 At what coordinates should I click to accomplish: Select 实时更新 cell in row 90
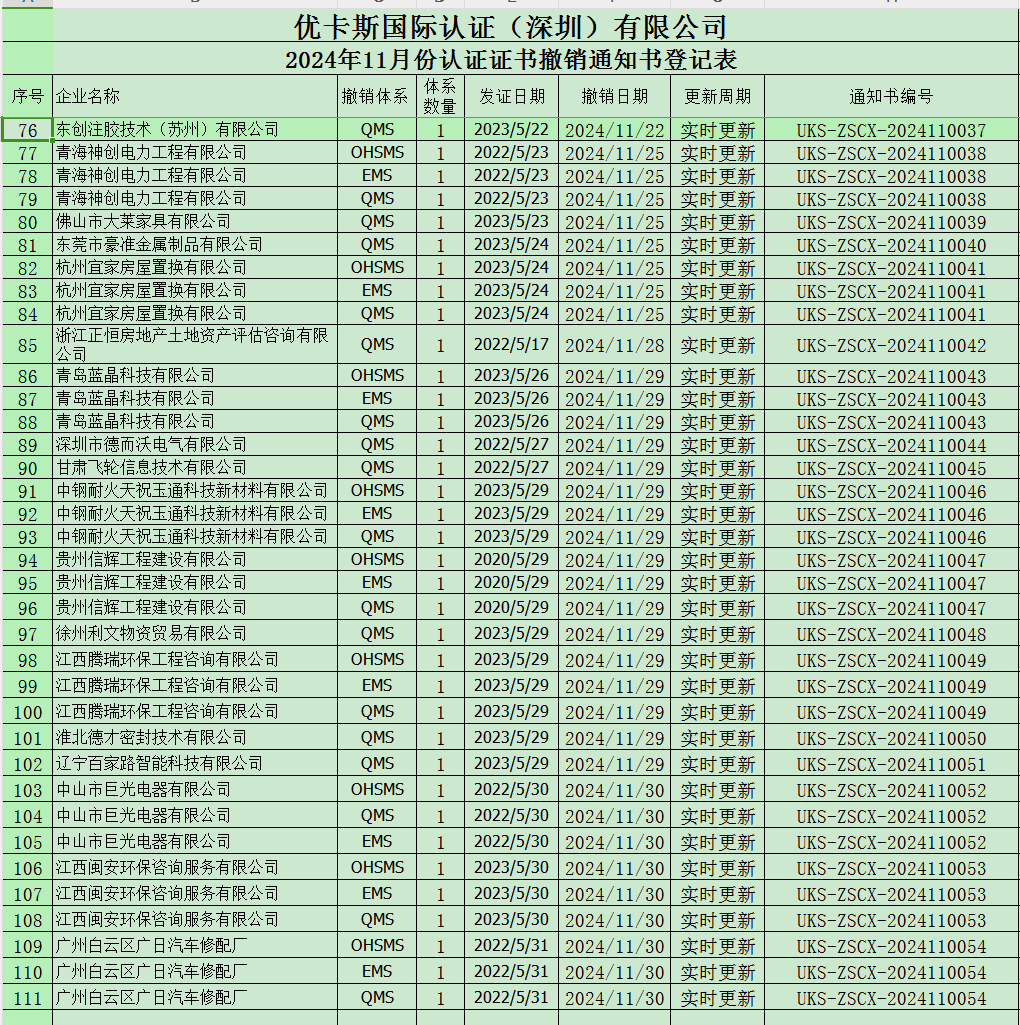tap(717, 467)
